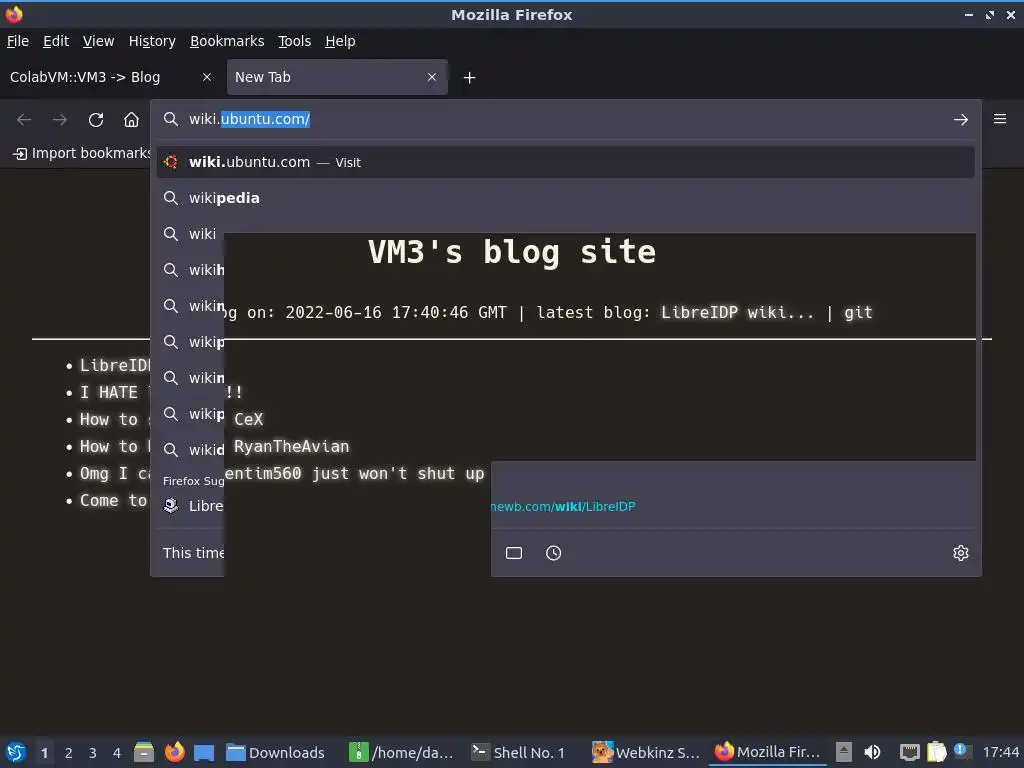Screen dimensions: 1024x768
Task: Click Import bookmarks in the bookmarks toolbar
Action: [82, 153]
